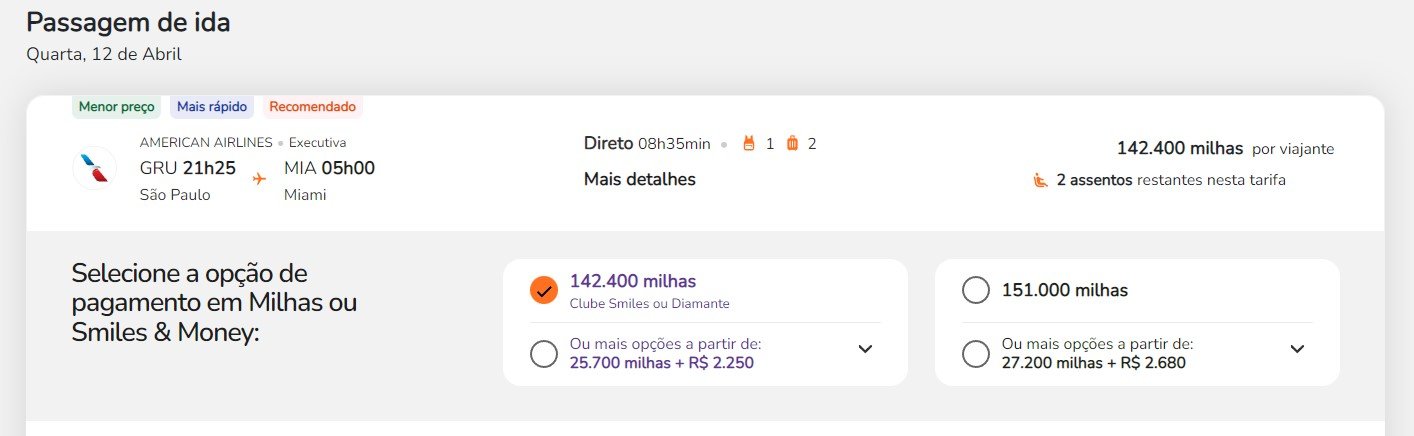Click the carry-on backpack baggage icon
Viewport: 1414px width, 436px height.
(748, 143)
